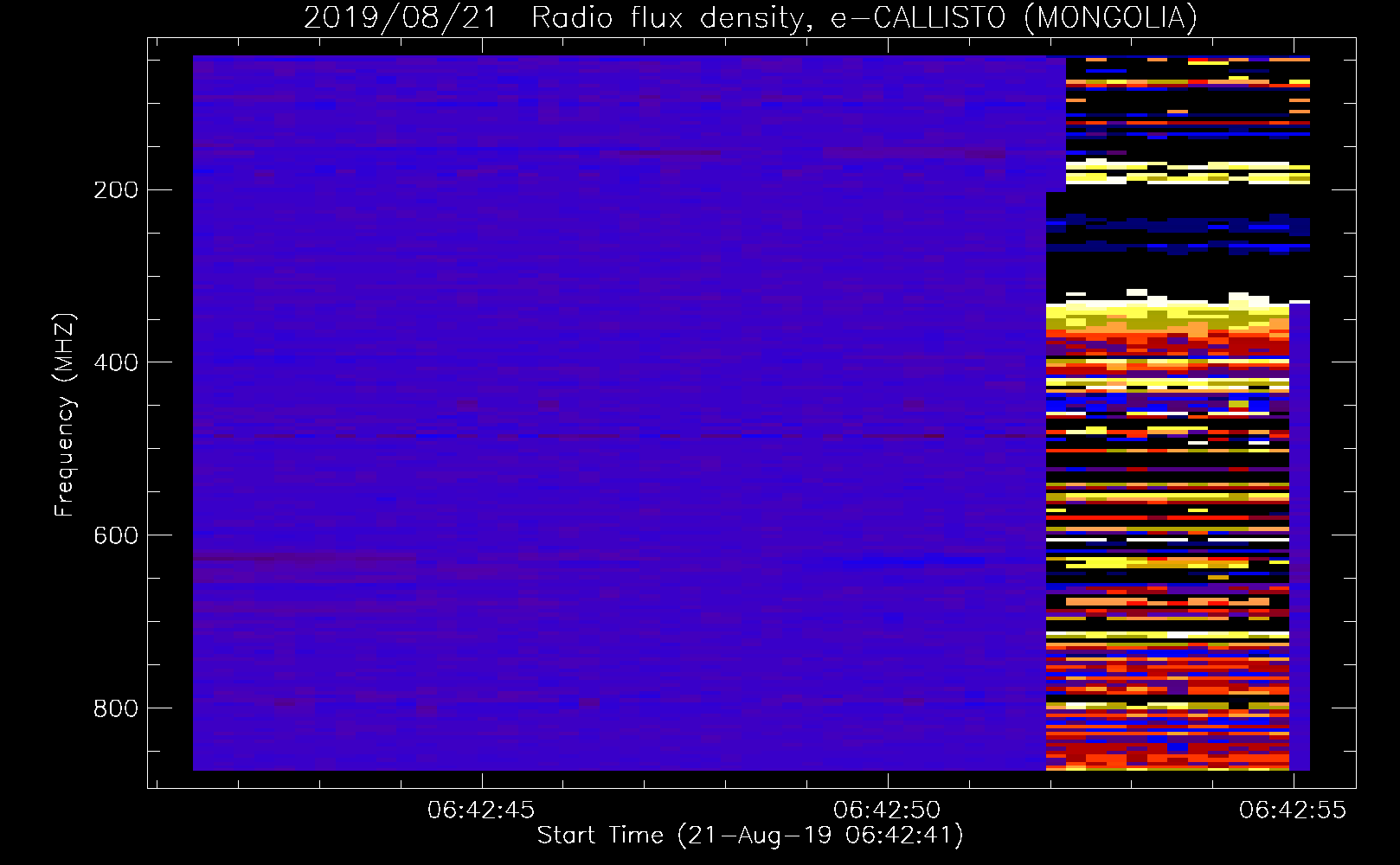Click the plot title "Radio flux density, e-CALLISTO (MONGOLIA)"
This screenshot has height=865, width=1400.
coord(864,17)
